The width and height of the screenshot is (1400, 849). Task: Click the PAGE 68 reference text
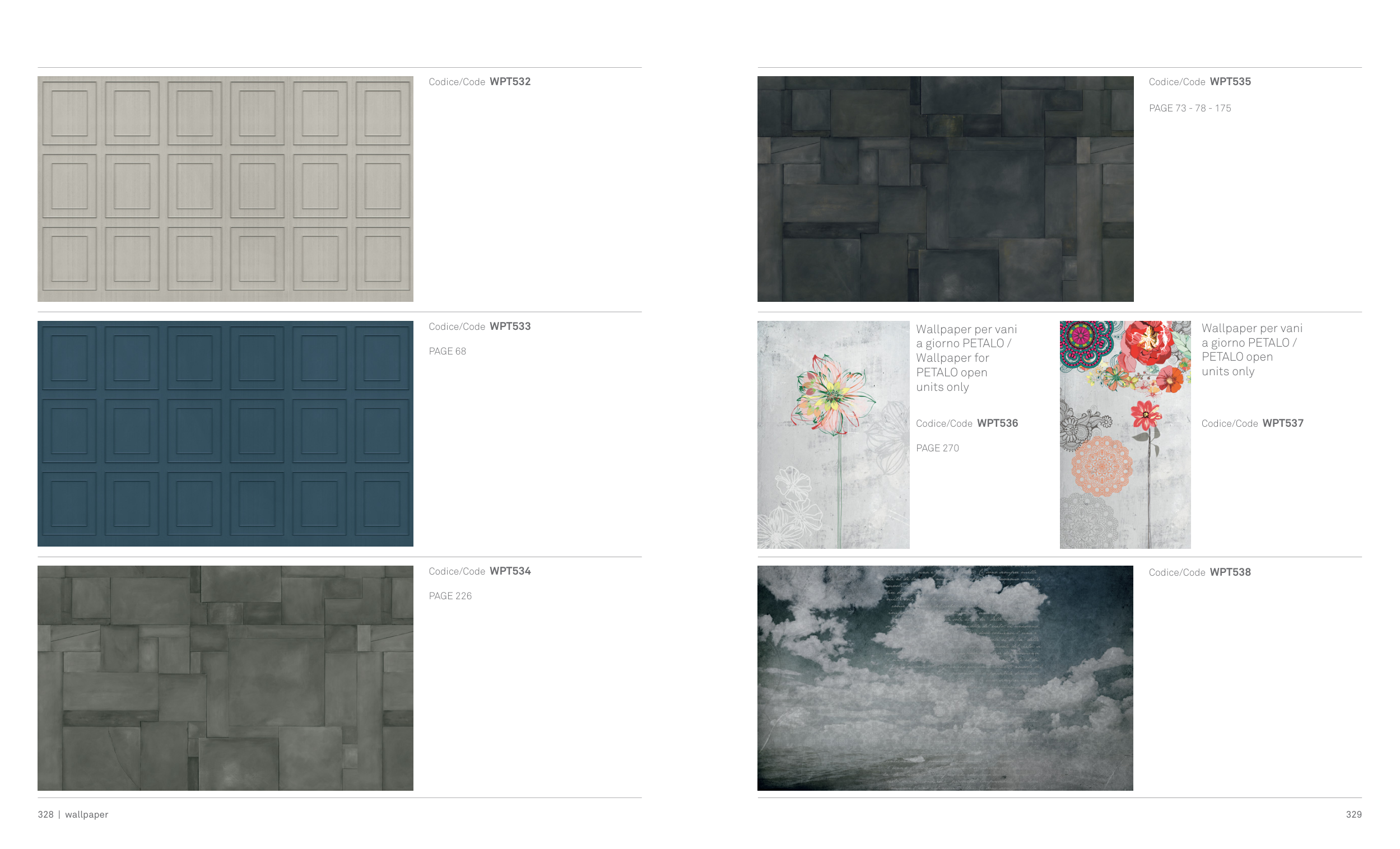[447, 352]
